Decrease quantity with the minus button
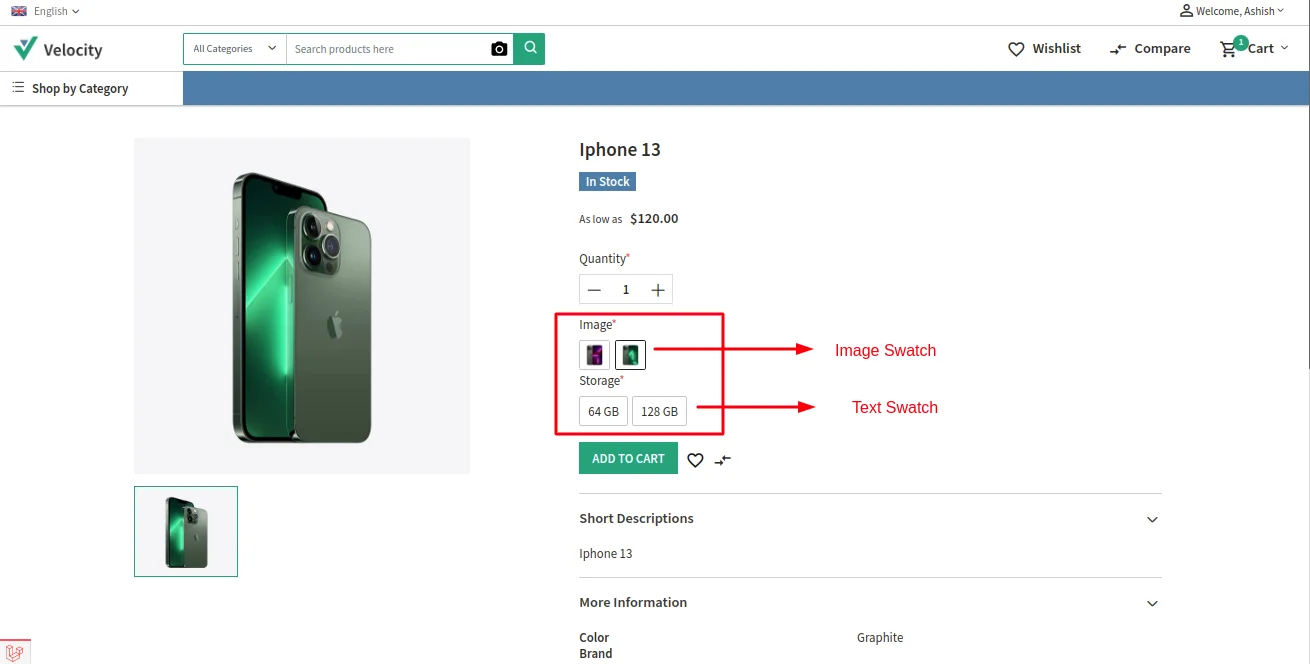The height and width of the screenshot is (664, 1310). pyautogui.click(x=594, y=290)
